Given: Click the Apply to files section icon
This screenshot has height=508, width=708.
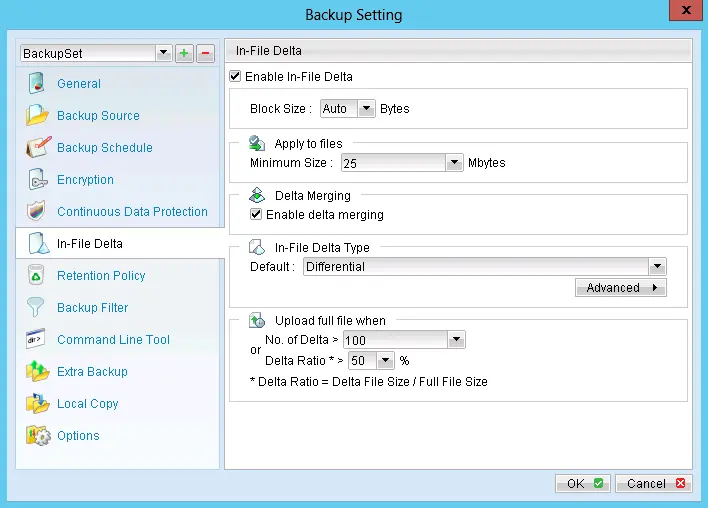Looking at the screenshot, I should click(257, 143).
